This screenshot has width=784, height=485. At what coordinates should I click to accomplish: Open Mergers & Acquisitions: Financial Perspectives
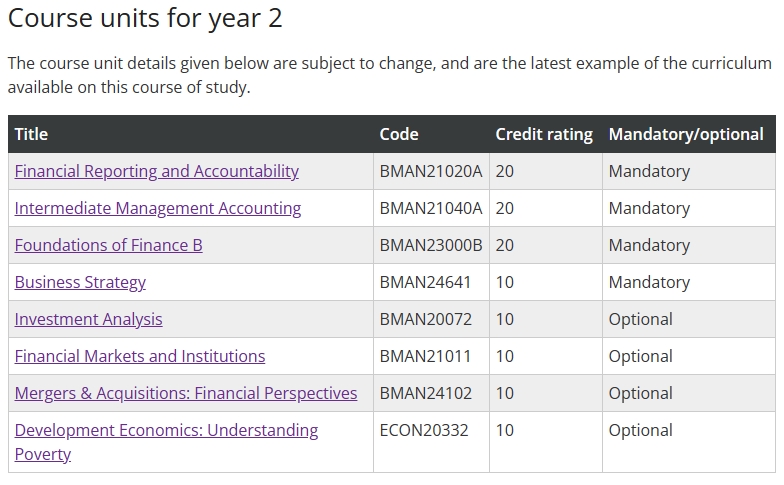tap(186, 394)
